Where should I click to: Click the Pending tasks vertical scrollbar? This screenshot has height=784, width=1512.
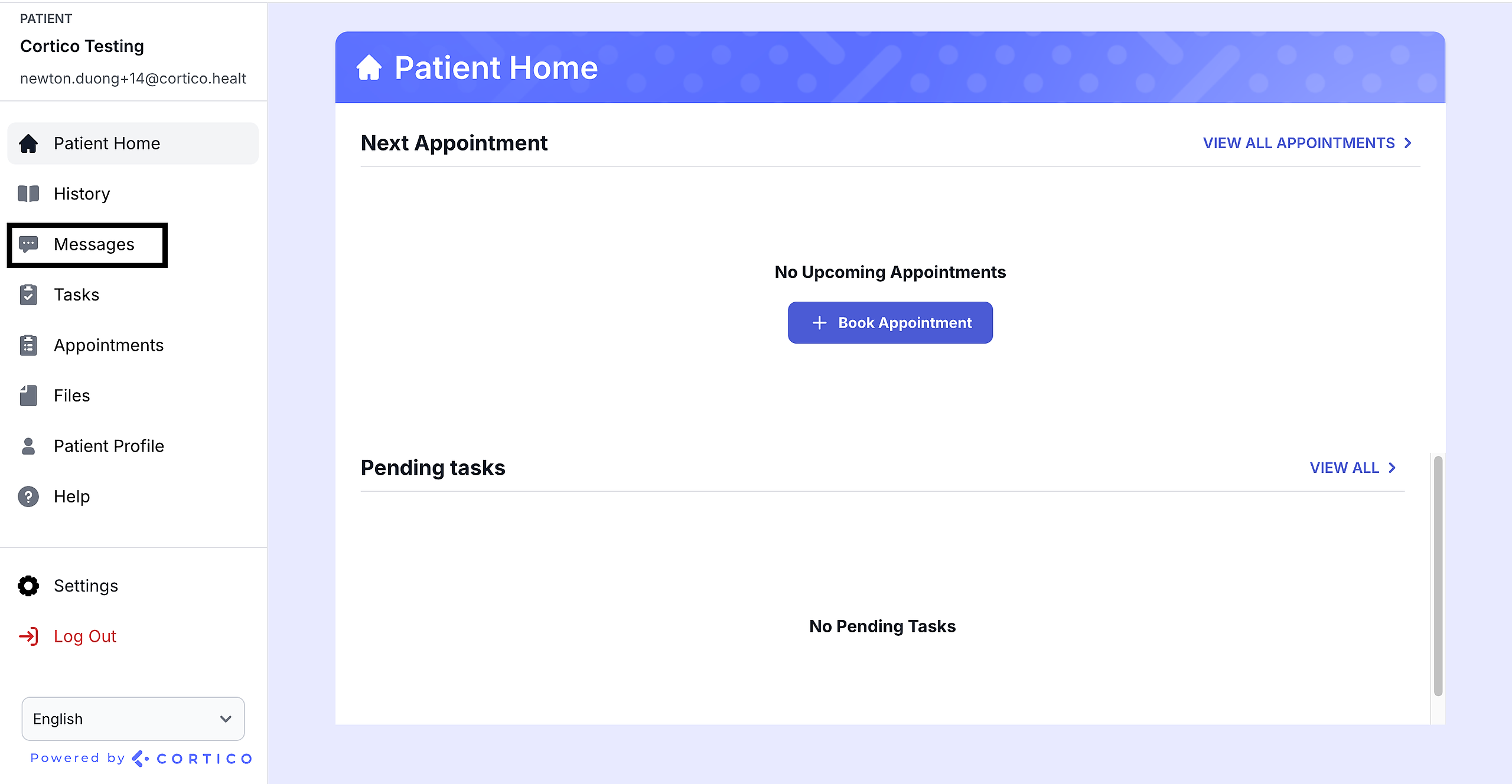point(1438,576)
